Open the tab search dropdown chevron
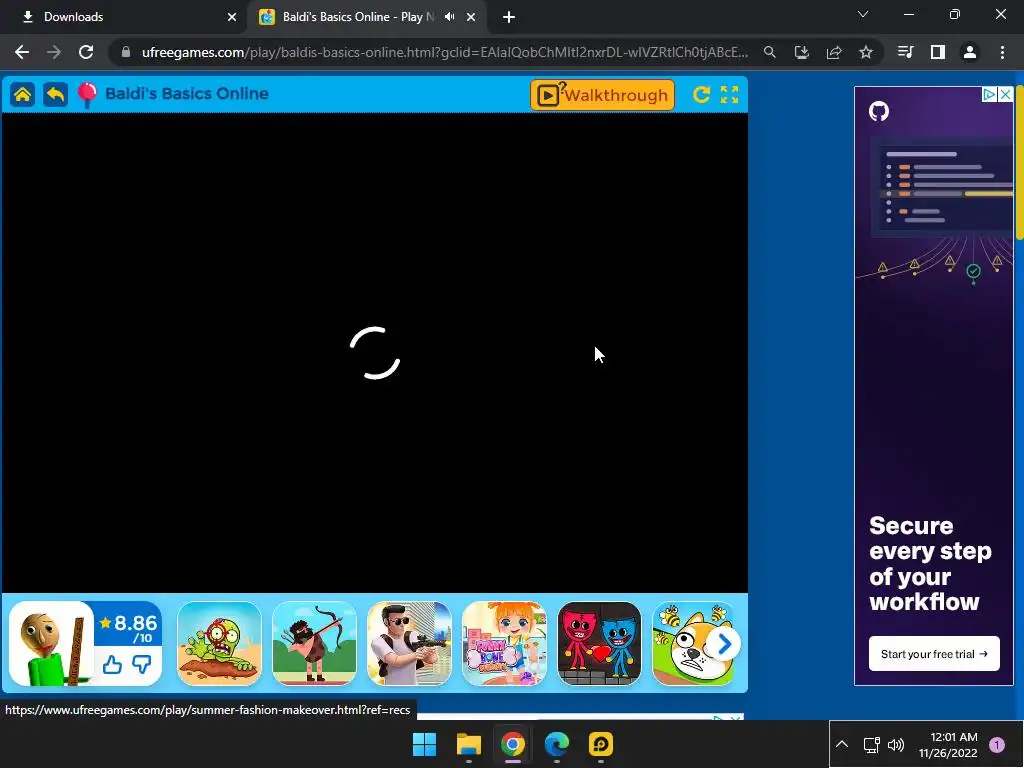 [x=863, y=14]
